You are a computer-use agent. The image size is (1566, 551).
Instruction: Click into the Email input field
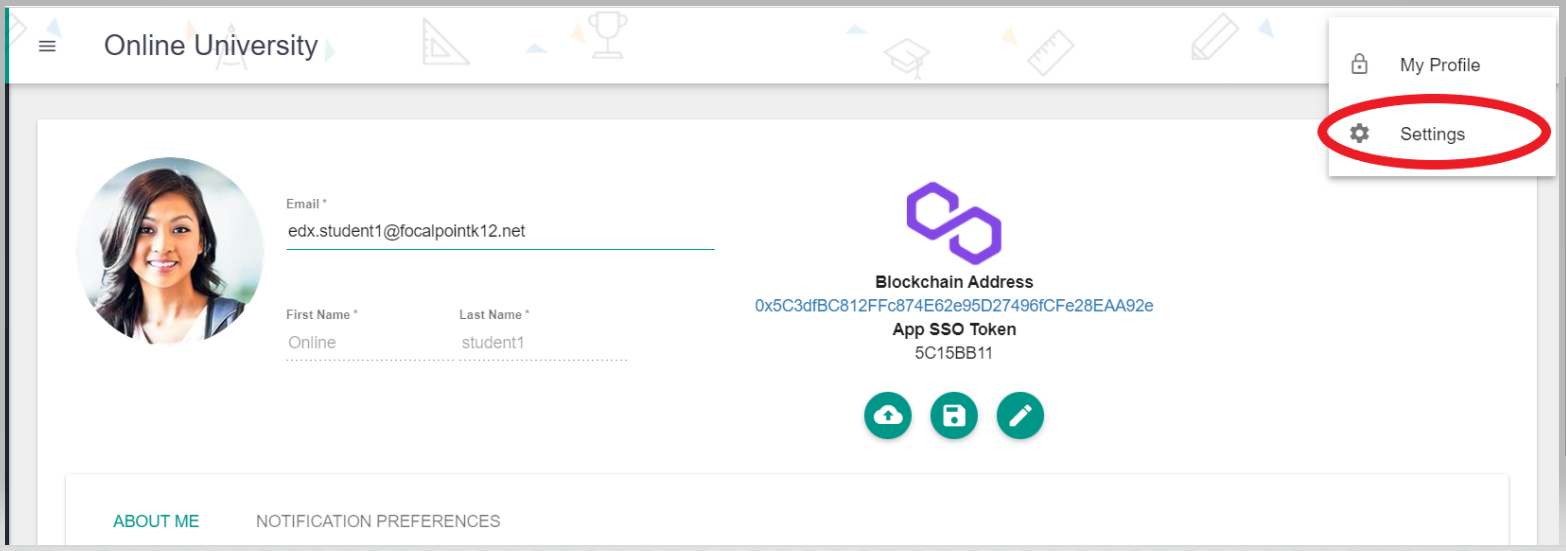(500, 232)
